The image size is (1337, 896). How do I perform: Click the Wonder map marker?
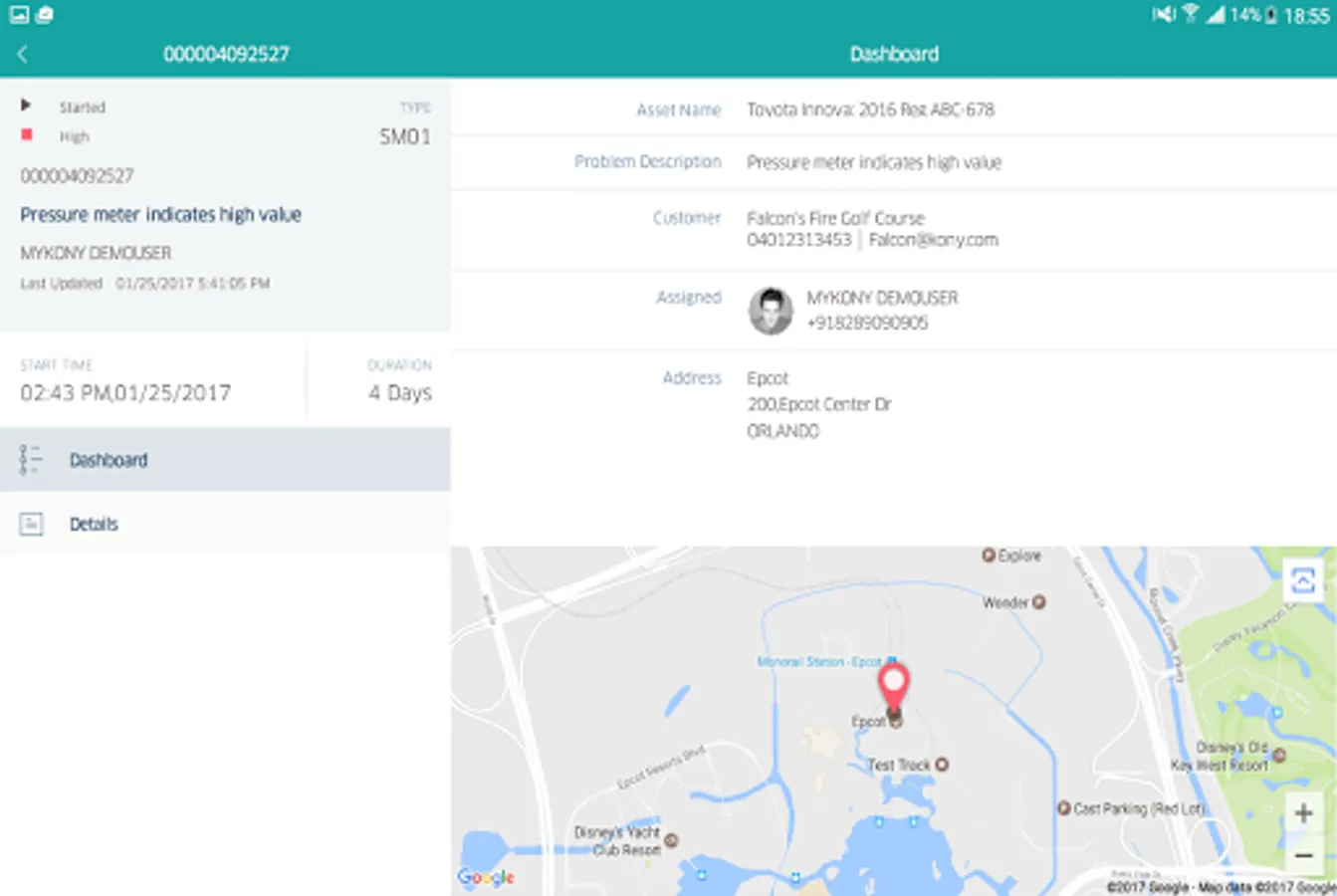[x=1038, y=602]
